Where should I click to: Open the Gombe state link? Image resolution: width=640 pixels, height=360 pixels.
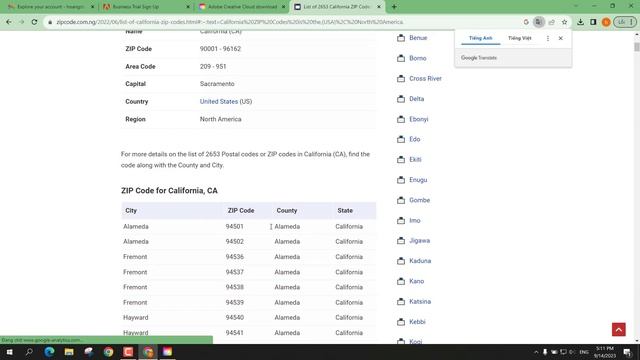tap(420, 200)
